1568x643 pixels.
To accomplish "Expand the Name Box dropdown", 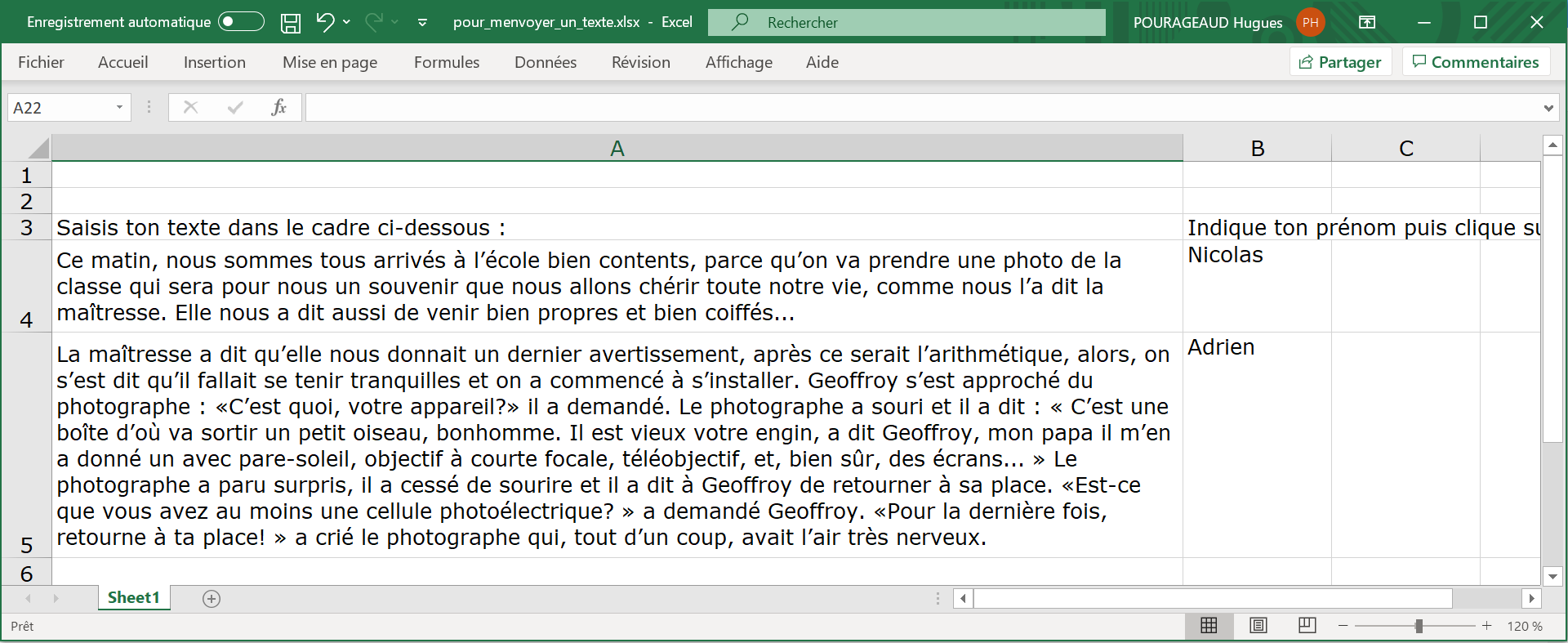I will [119, 107].
